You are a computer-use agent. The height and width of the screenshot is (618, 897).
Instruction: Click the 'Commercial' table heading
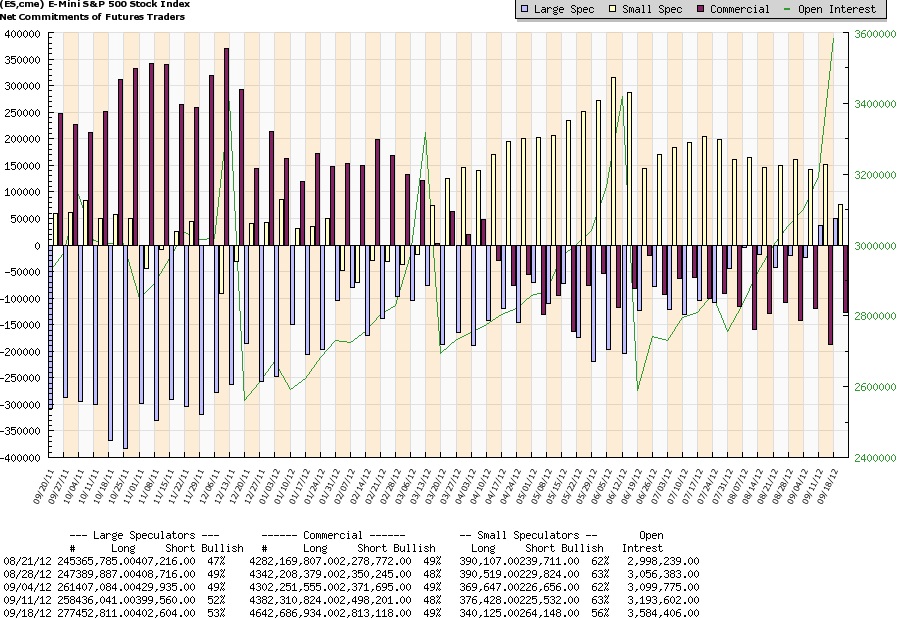pyautogui.click(x=333, y=535)
